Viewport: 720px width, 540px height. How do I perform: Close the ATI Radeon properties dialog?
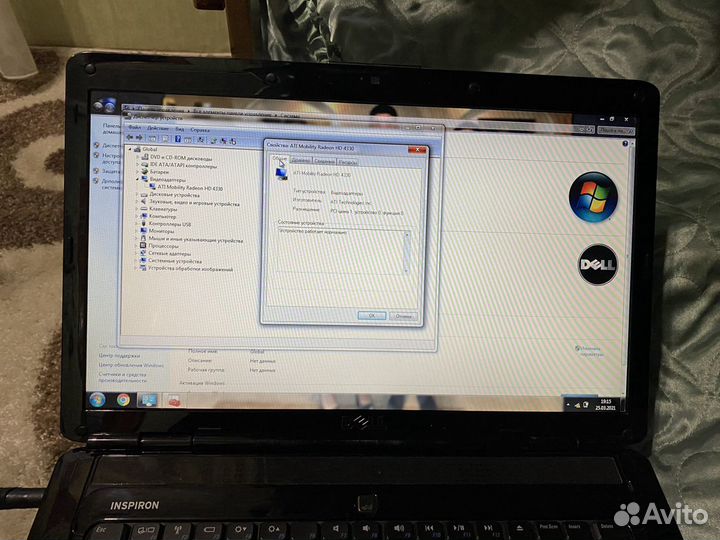[417, 150]
